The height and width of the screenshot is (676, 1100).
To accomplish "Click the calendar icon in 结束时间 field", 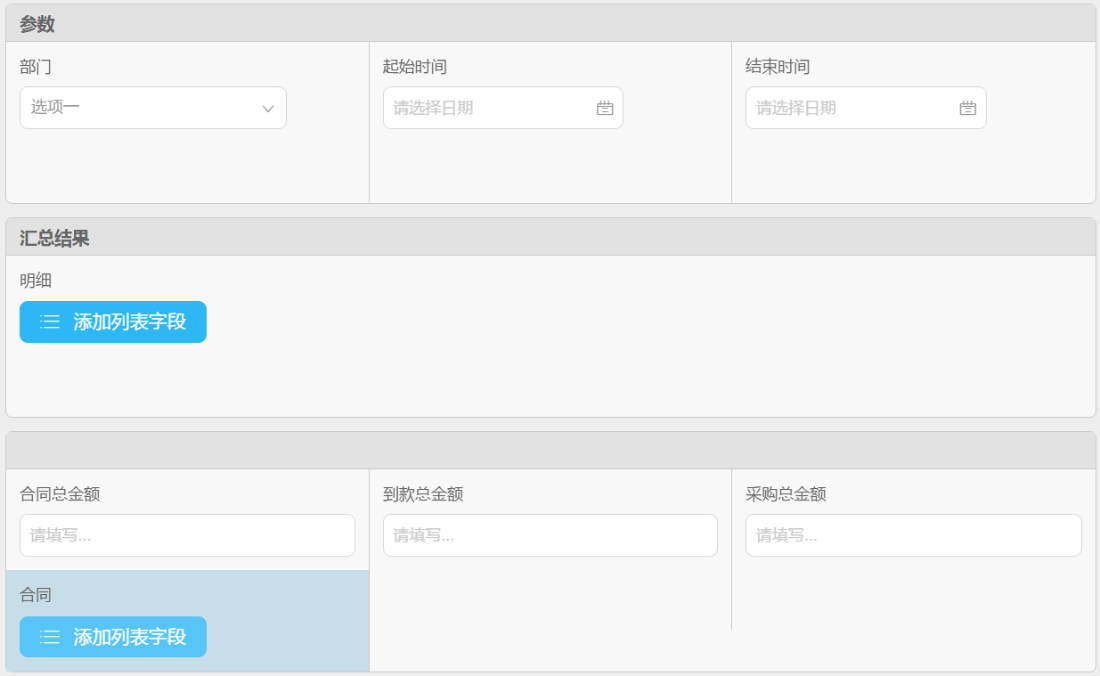I will pyautogui.click(x=967, y=108).
